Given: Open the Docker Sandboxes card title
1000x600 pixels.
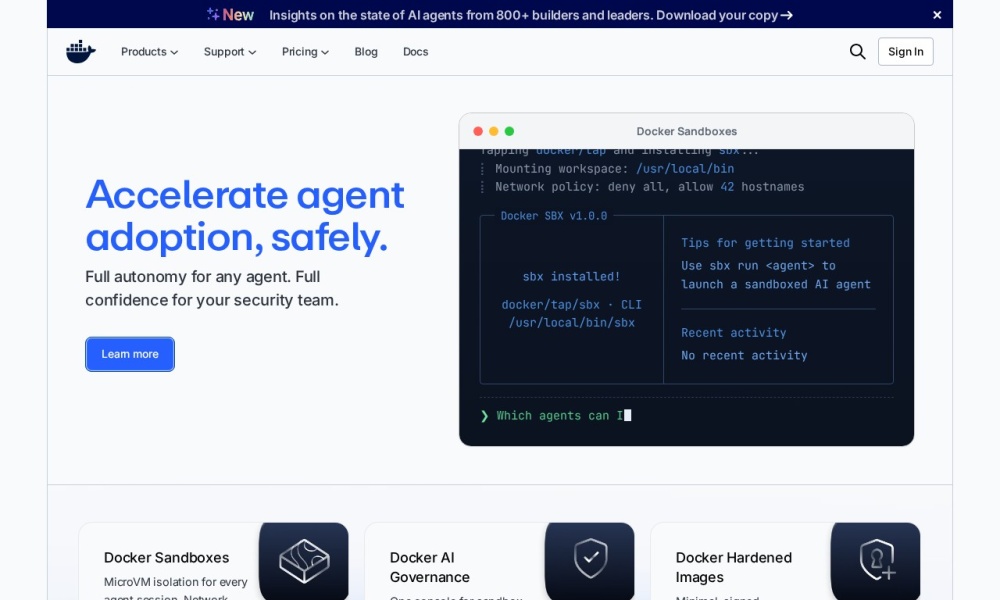Looking at the screenshot, I should (166, 557).
